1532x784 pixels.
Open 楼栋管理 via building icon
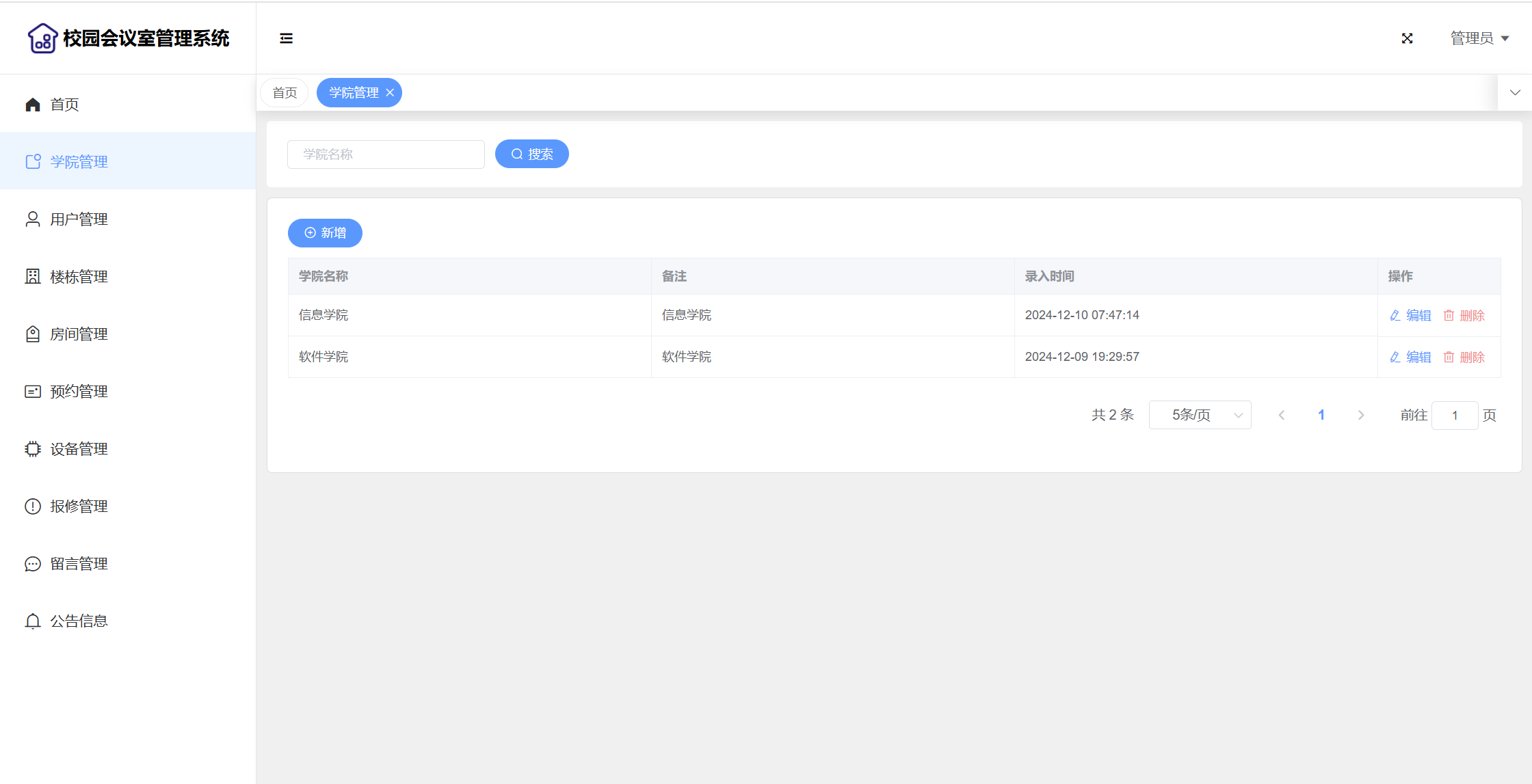coord(33,277)
